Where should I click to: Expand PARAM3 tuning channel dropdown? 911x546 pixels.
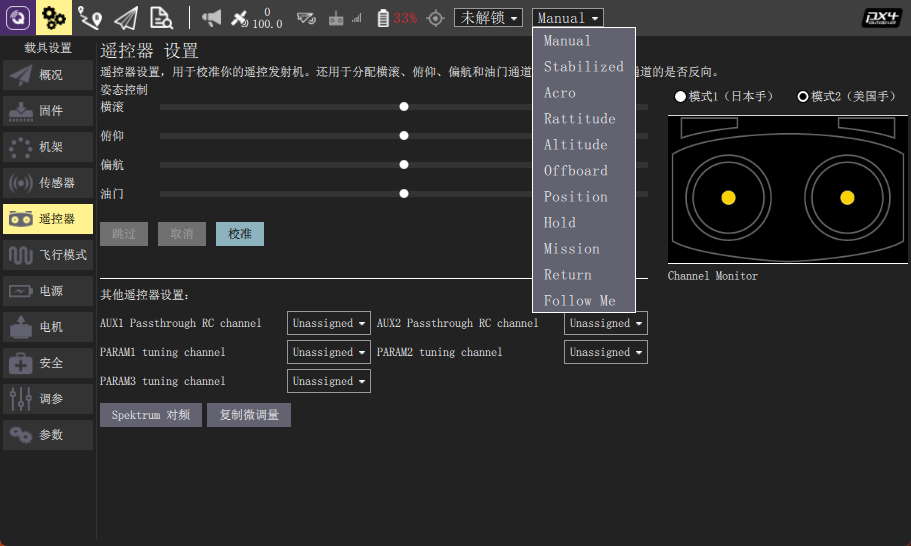coord(328,381)
